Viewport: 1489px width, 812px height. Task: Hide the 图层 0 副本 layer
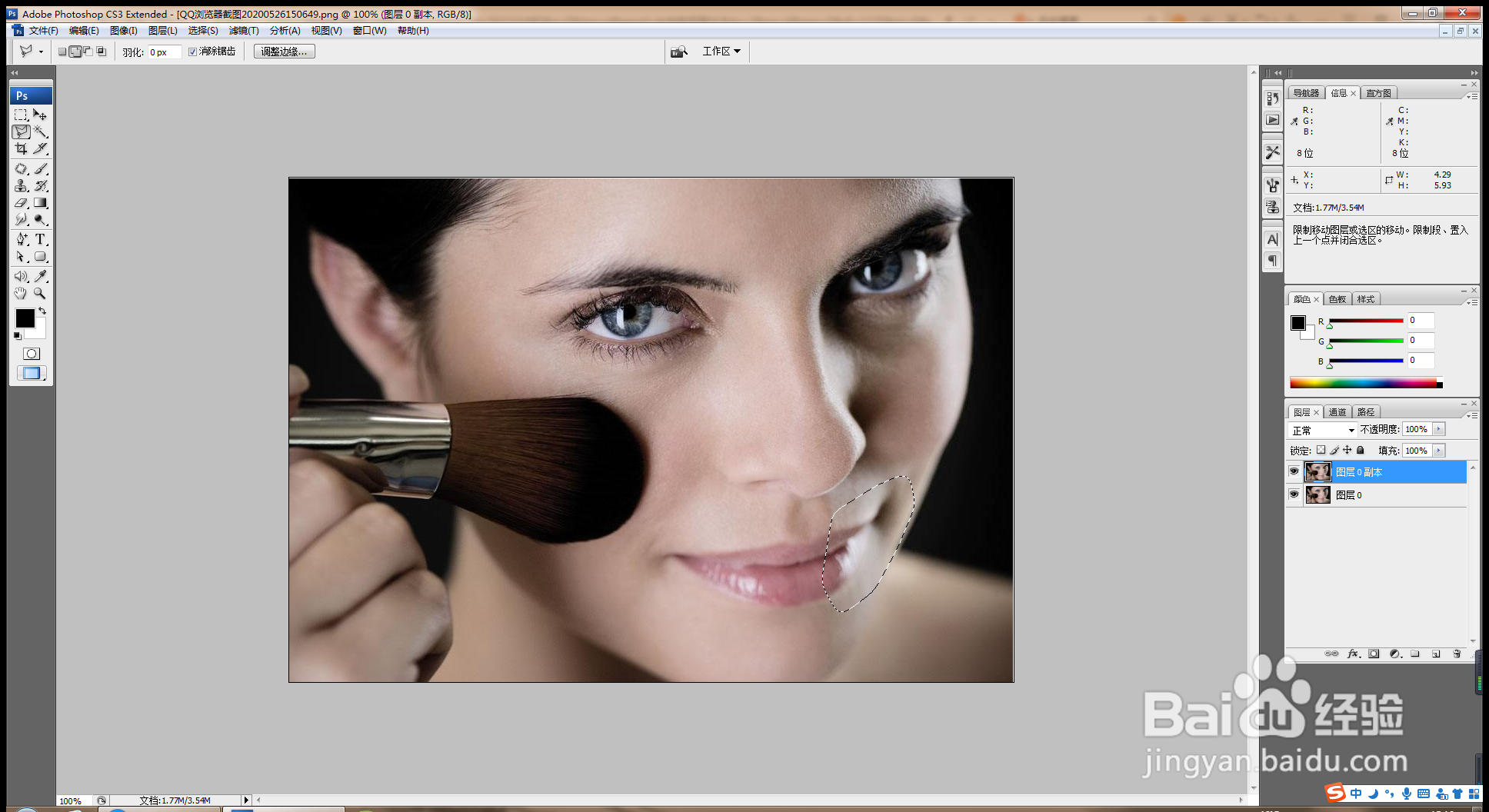1294,471
